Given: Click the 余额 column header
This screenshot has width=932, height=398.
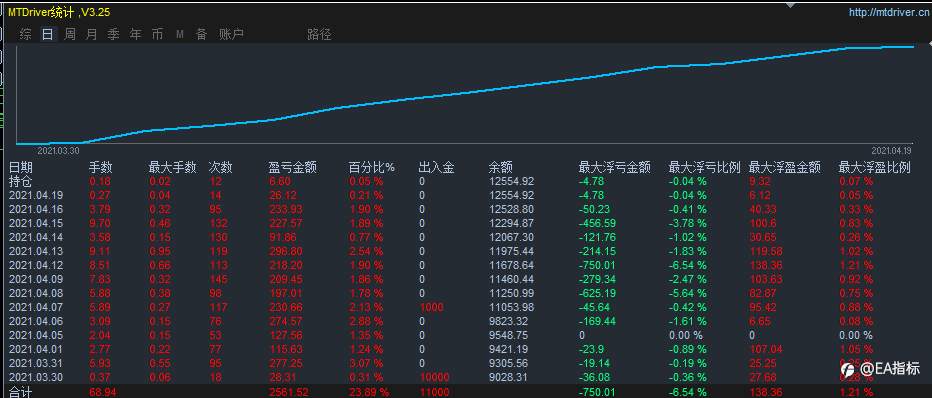Looking at the screenshot, I should (500, 168).
